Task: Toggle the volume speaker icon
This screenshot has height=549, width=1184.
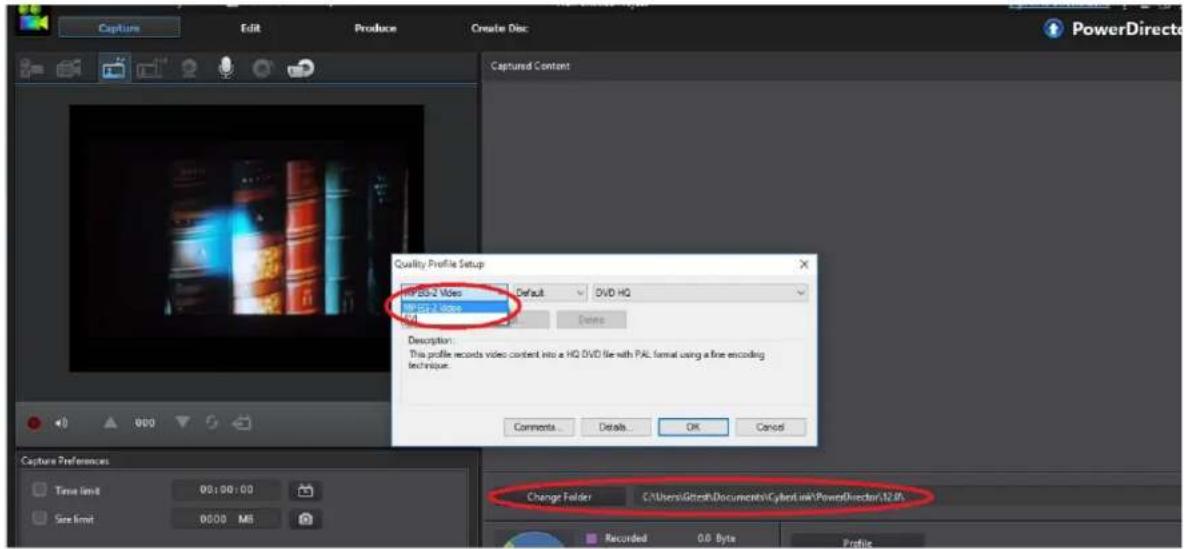Action: pyautogui.click(x=61, y=424)
